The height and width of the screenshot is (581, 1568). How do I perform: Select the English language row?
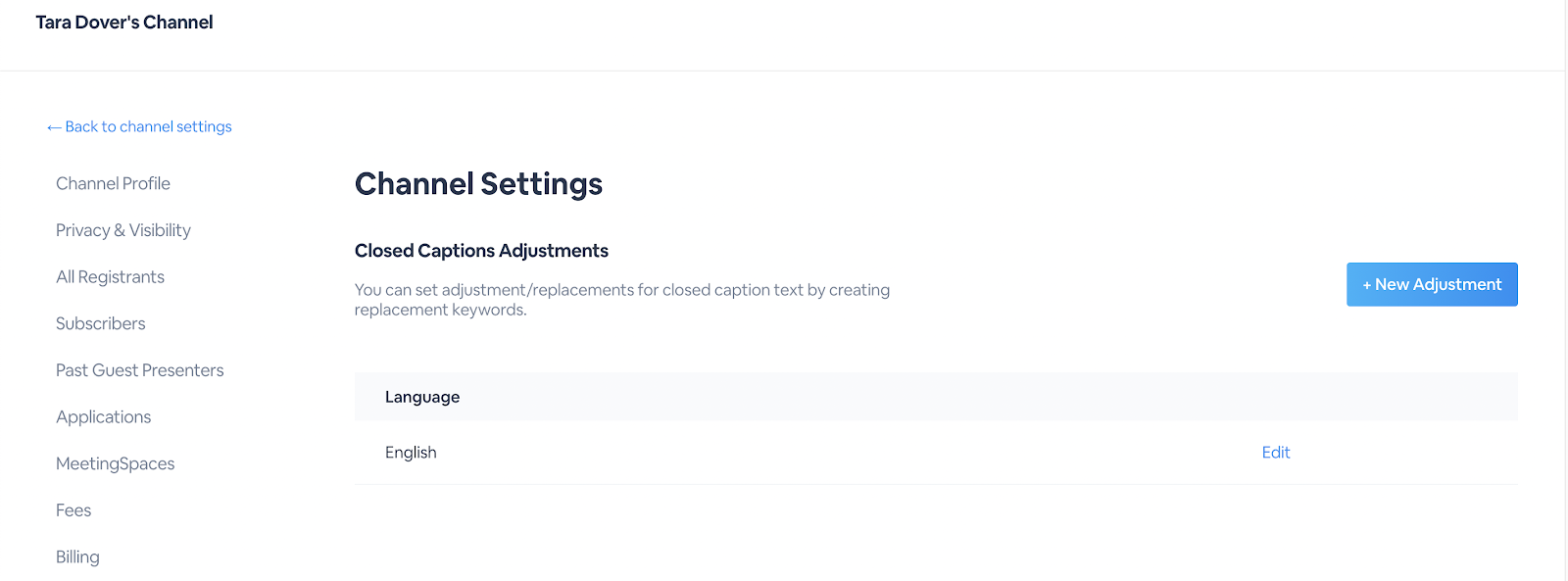936,453
